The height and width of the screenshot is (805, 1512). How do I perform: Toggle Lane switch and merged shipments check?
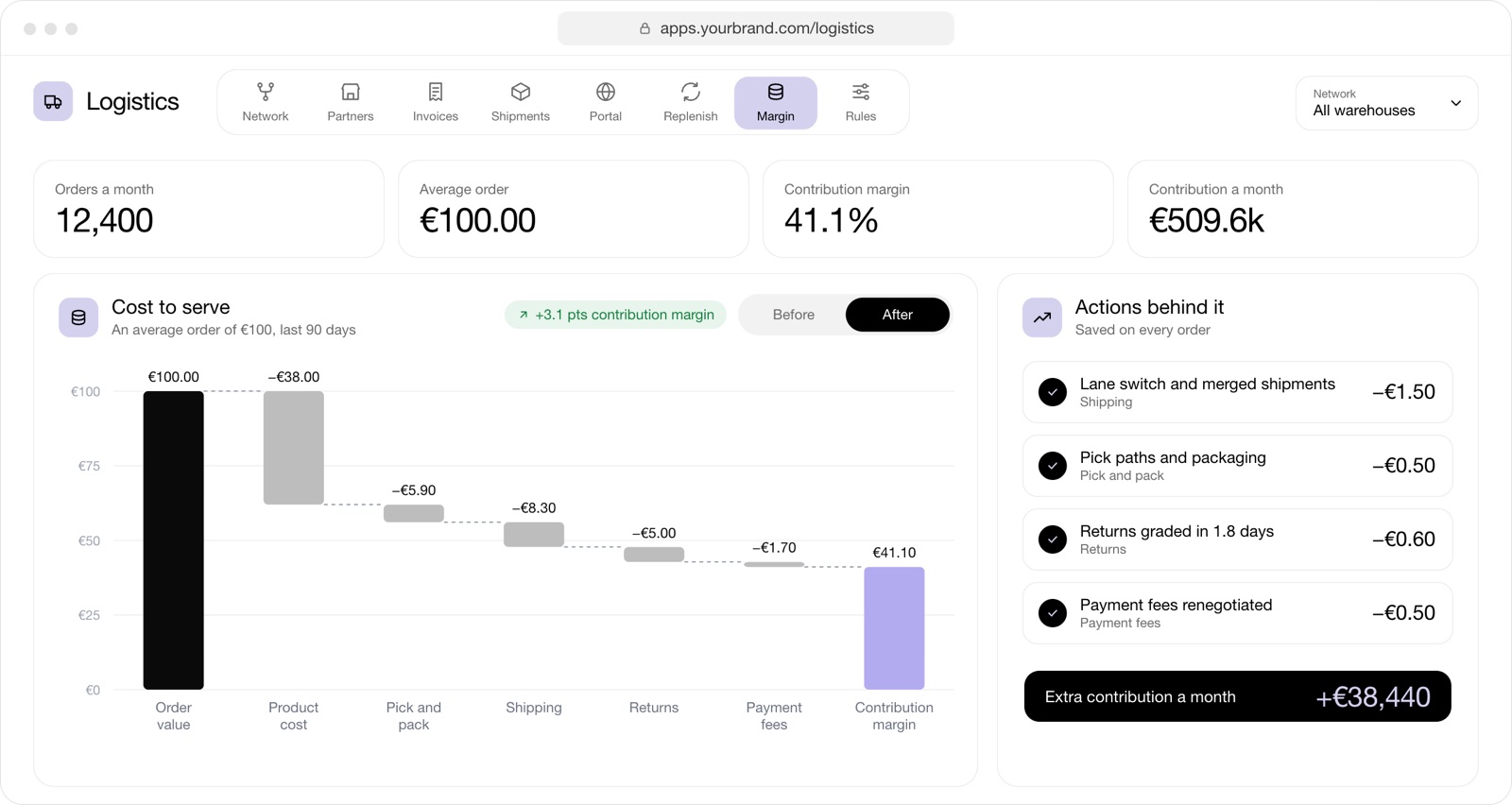(x=1053, y=392)
